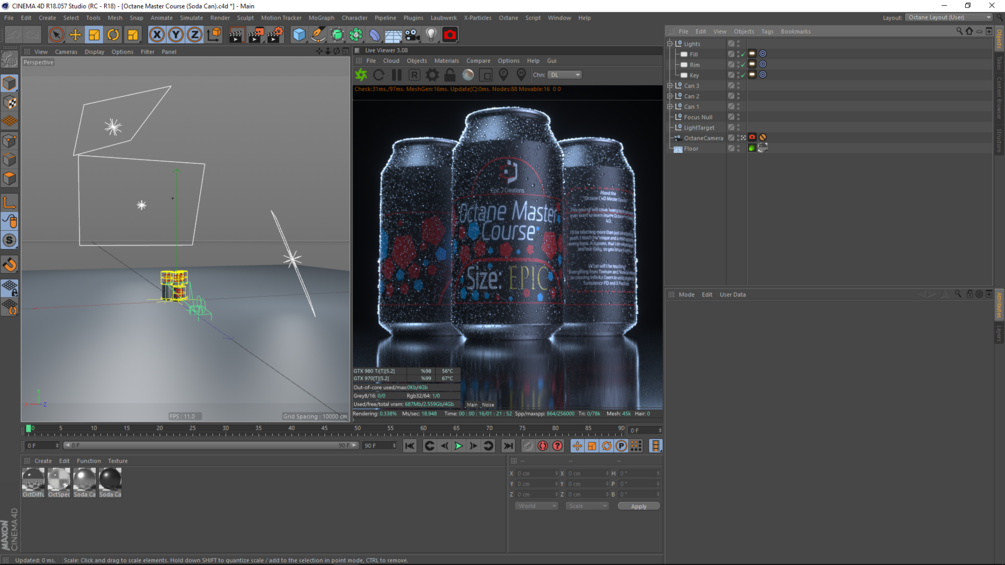
Task: Activate the Rotate tool
Action: (113, 35)
